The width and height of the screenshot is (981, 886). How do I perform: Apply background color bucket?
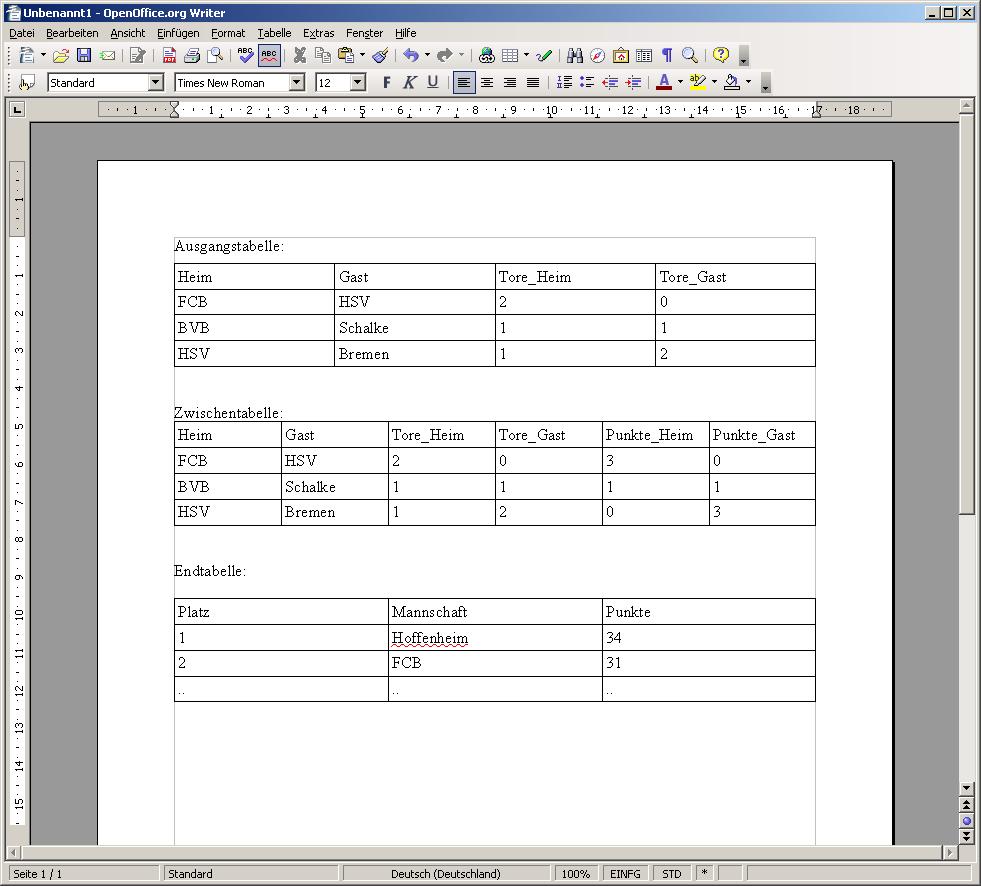tap(731, 83)
